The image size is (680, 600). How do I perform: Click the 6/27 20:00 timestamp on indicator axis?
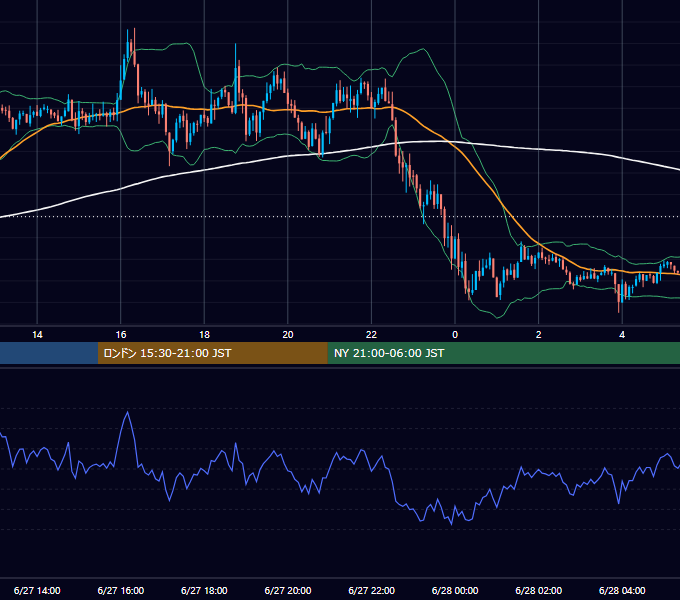[x=288, y=590]
